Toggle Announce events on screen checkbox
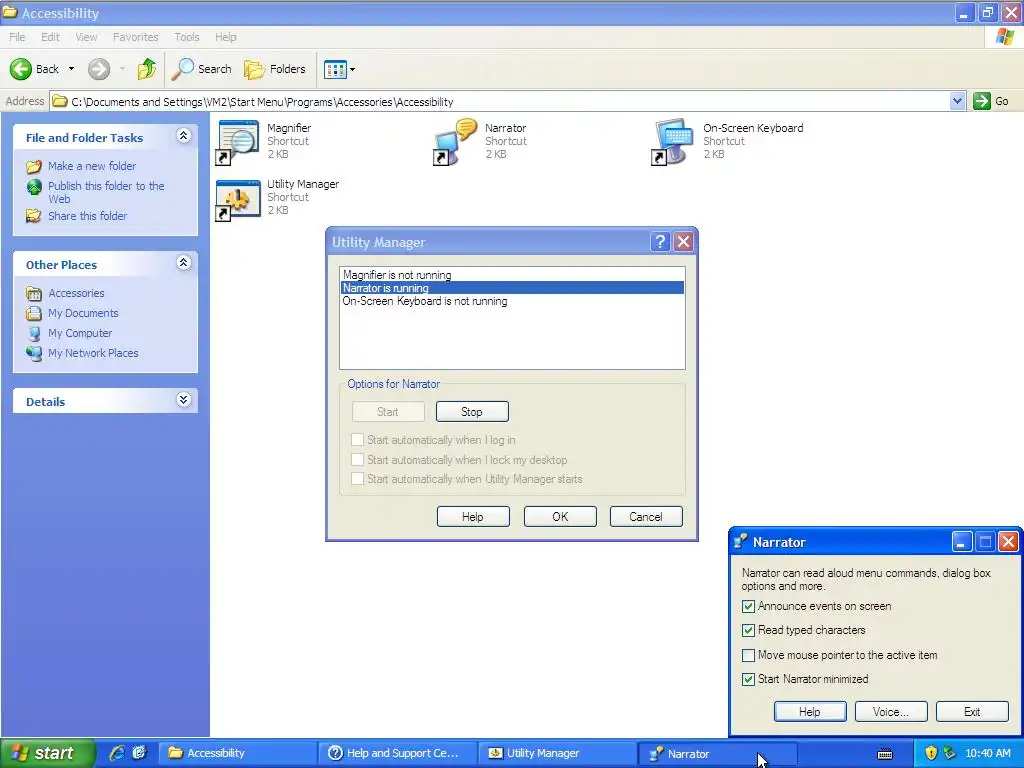The width and height of the screenshot is (1024, 768). tap(748, 607)
